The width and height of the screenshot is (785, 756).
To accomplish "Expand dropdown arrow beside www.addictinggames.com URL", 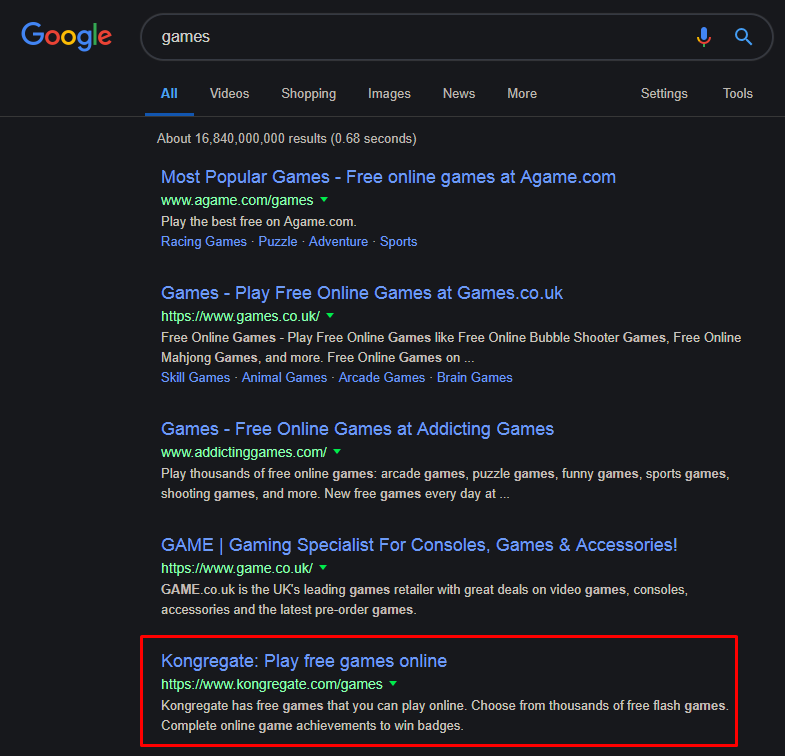I will tap(337, 452).
